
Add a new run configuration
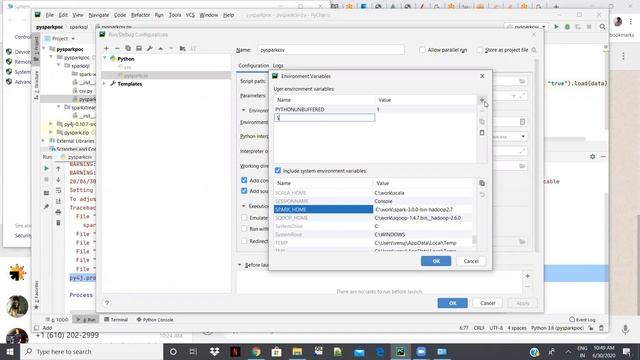106,48
